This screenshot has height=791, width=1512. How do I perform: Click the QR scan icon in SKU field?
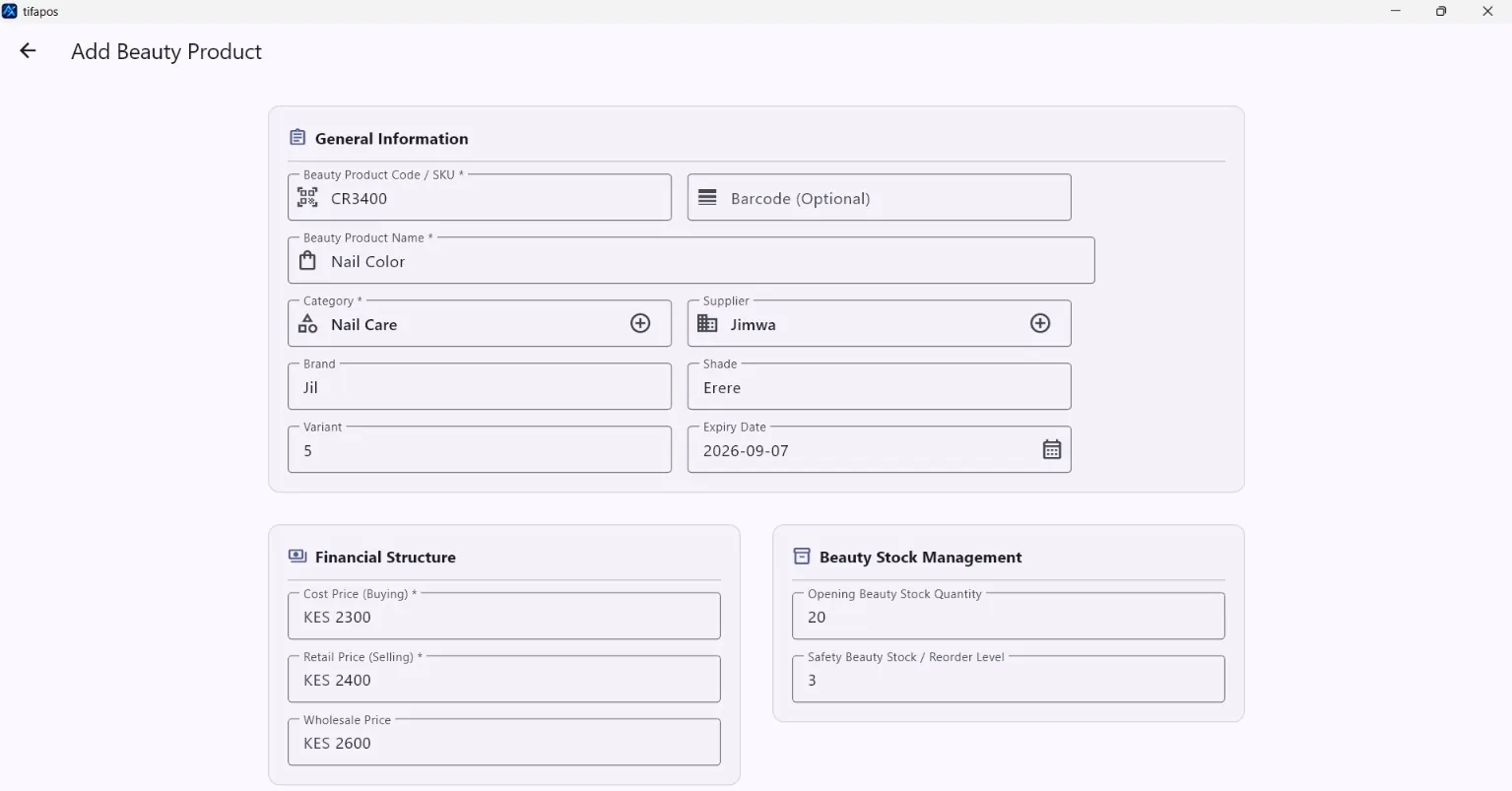[307, 198]
